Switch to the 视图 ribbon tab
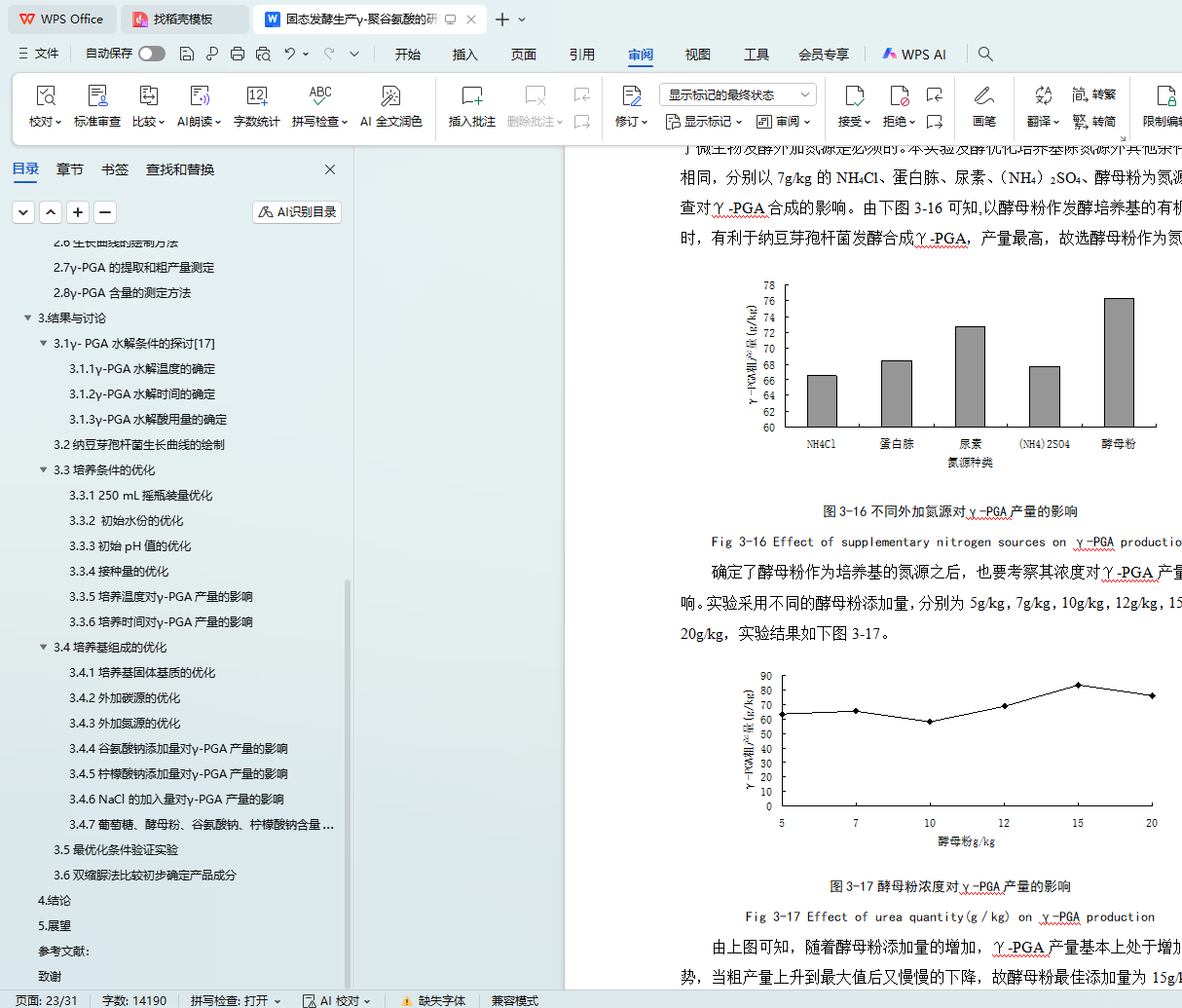The image size is (1182, 1008). 697,55
